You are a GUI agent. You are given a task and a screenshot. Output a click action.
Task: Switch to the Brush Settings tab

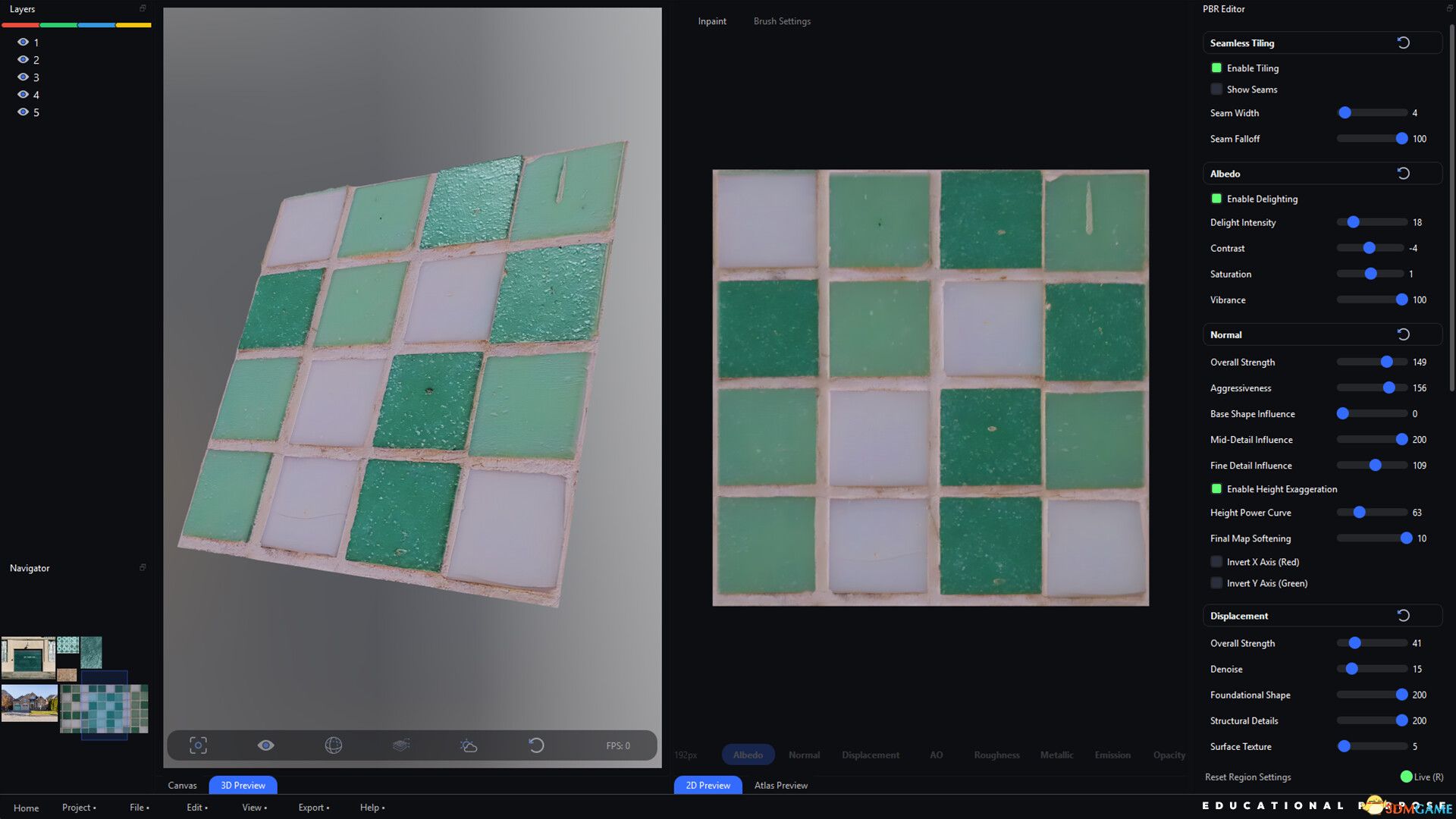(x=781, y=20)
